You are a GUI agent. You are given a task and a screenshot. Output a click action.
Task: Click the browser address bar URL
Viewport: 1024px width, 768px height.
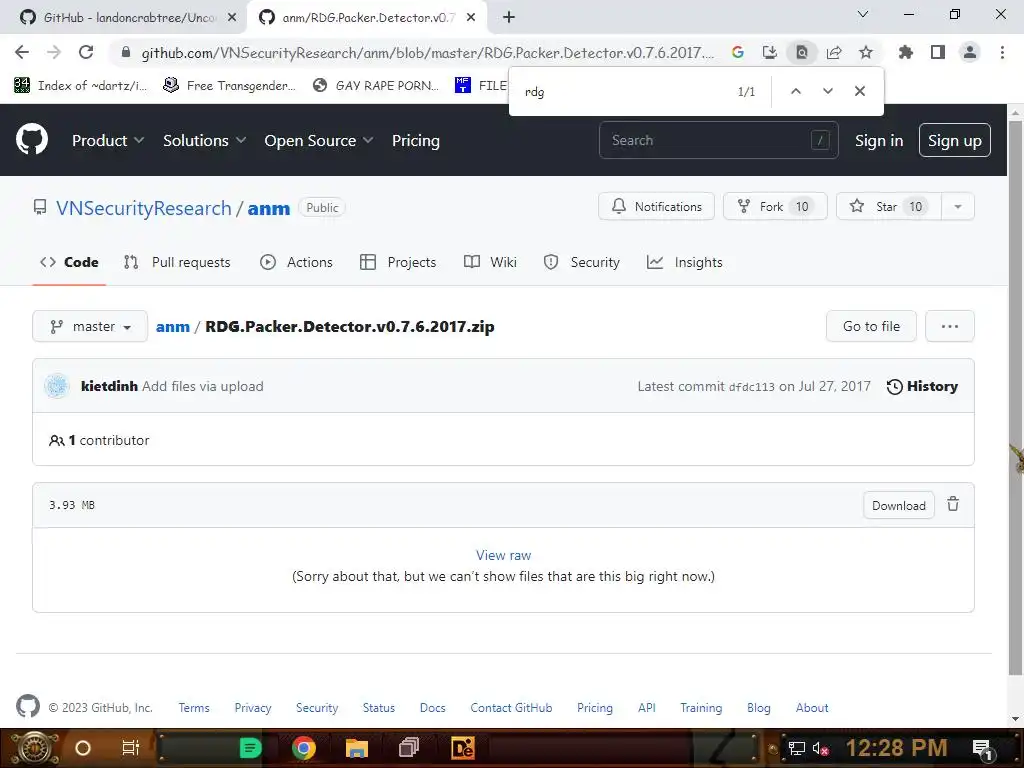pyautogui.click(x=428, y=52)
